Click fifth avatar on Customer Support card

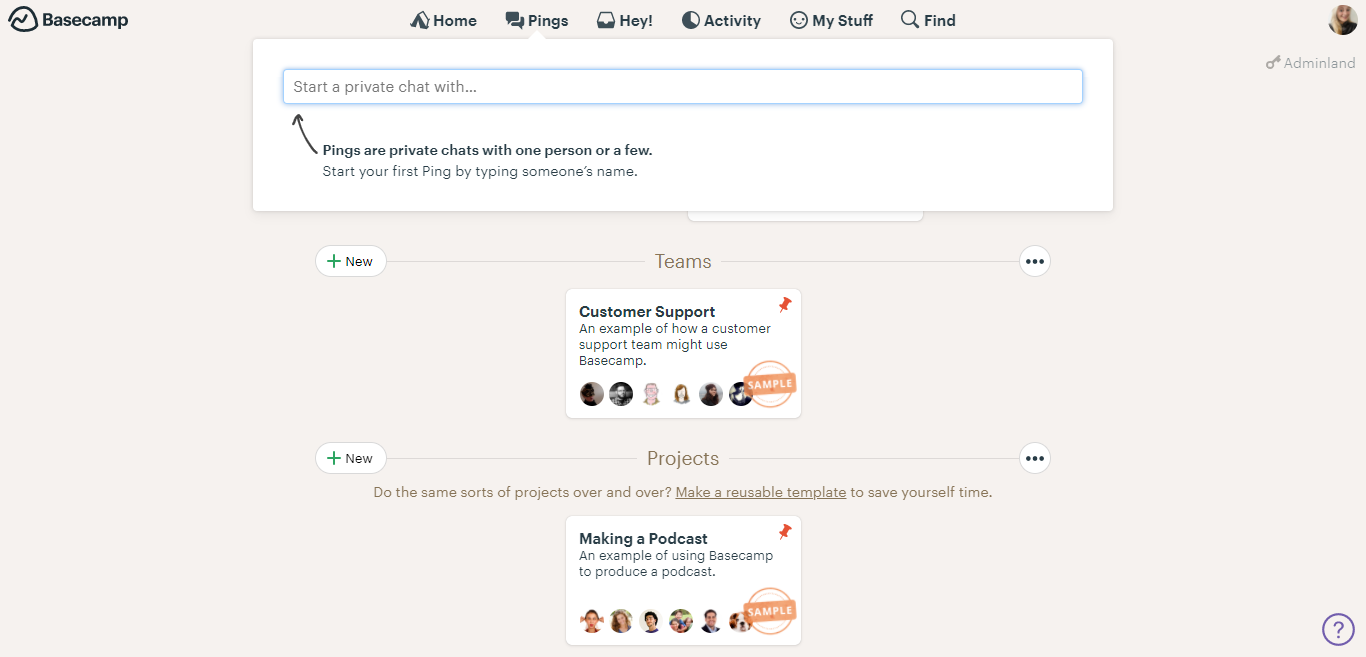pos(711,394)
